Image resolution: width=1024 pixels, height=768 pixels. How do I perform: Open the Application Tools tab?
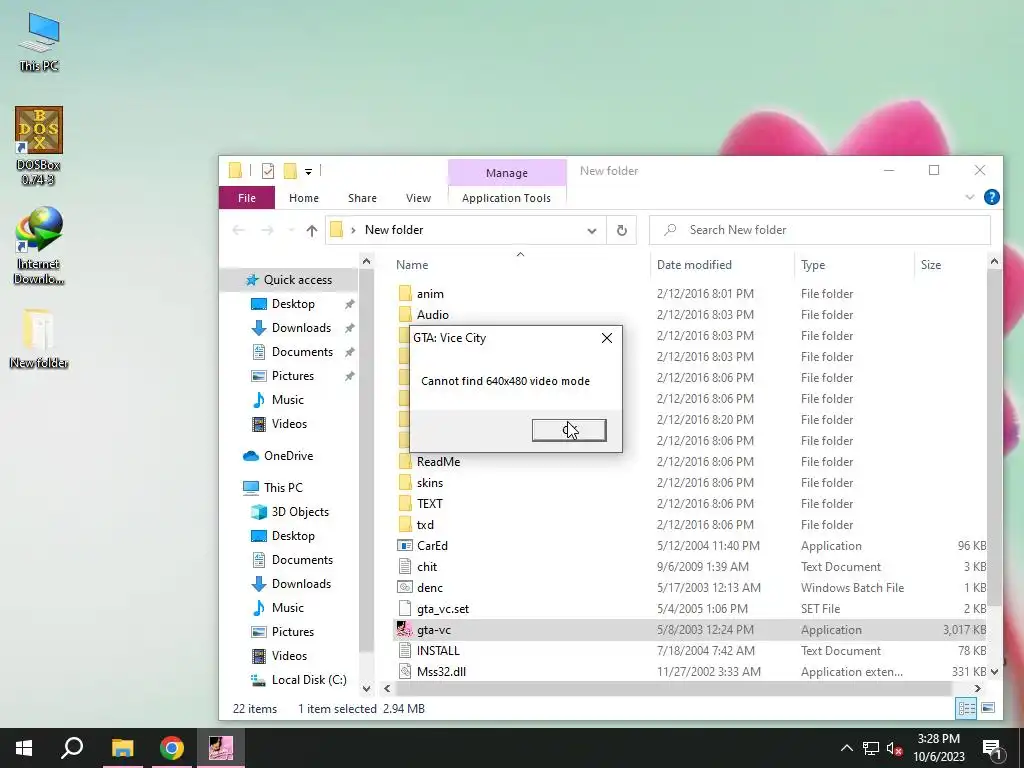[x=506, y=198]
